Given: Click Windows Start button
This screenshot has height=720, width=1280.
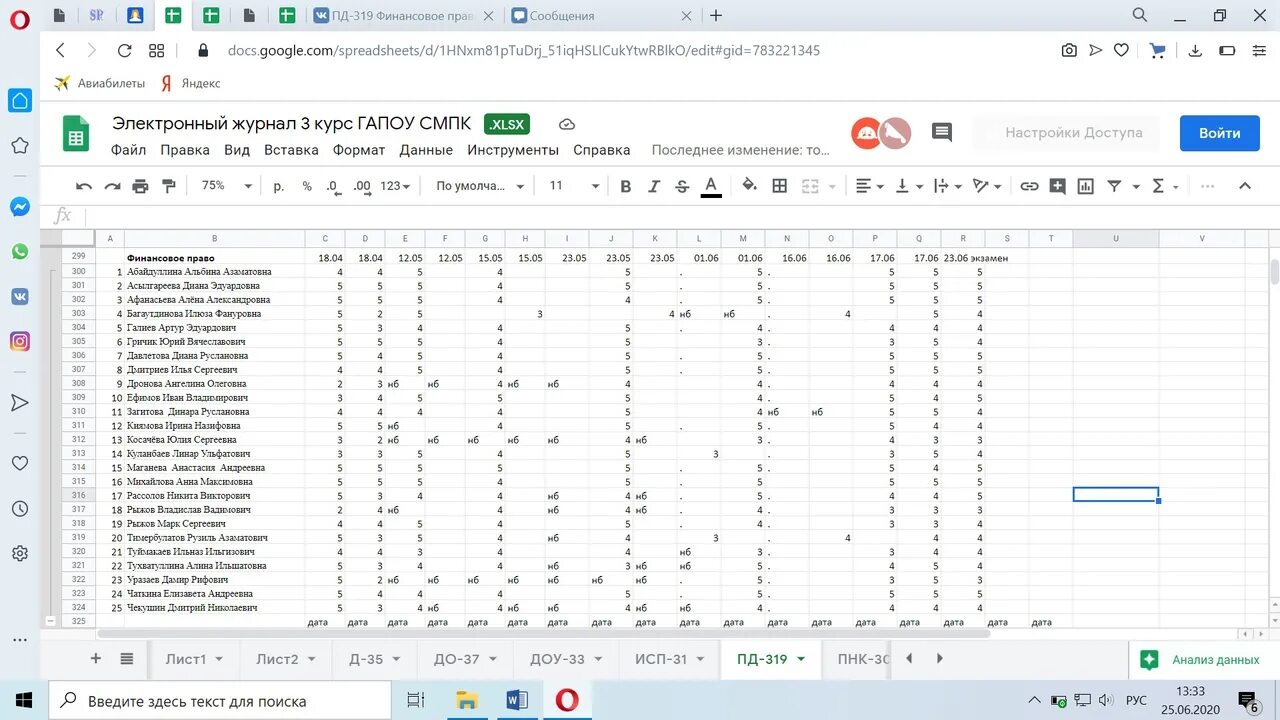Looking at the screenshot, I should coord(23,700).
